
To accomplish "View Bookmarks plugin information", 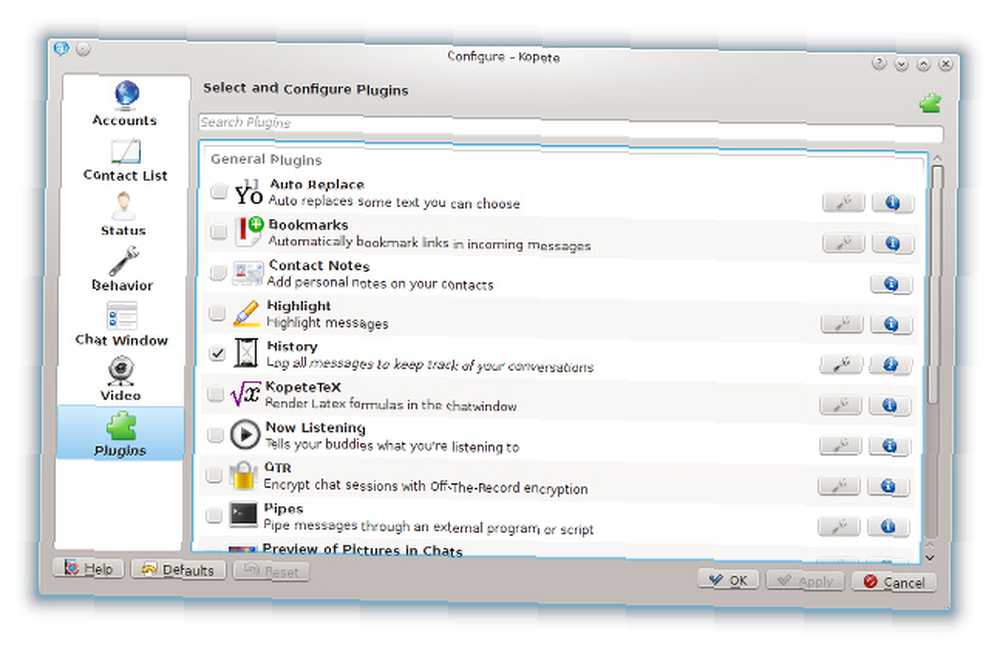I will click(892, 244).
